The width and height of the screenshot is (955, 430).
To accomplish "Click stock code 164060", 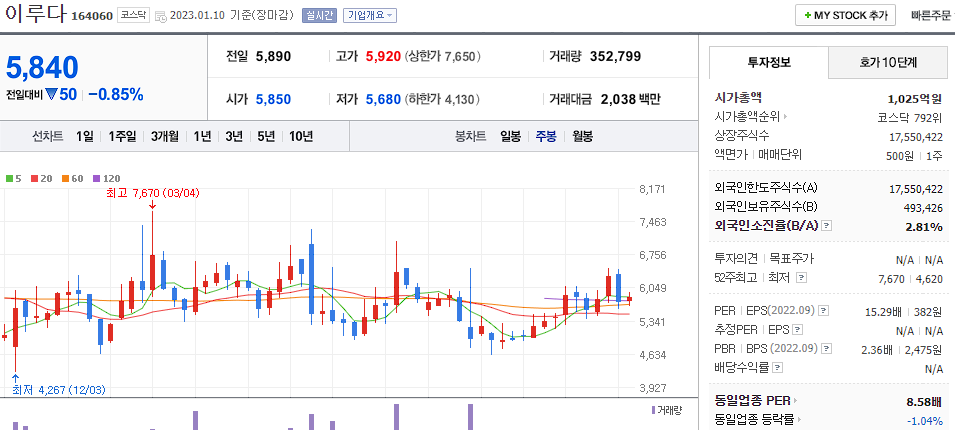I will coord(92,16).
